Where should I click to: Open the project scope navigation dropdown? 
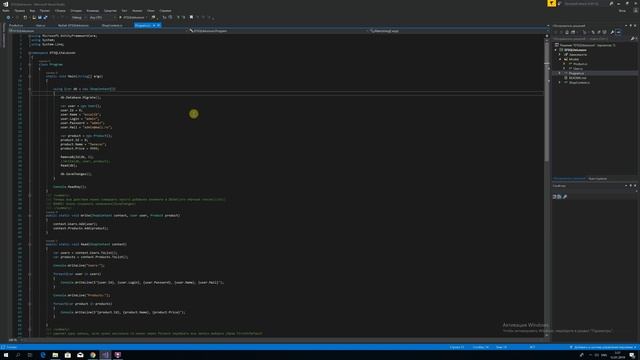(x=98, y=31)
